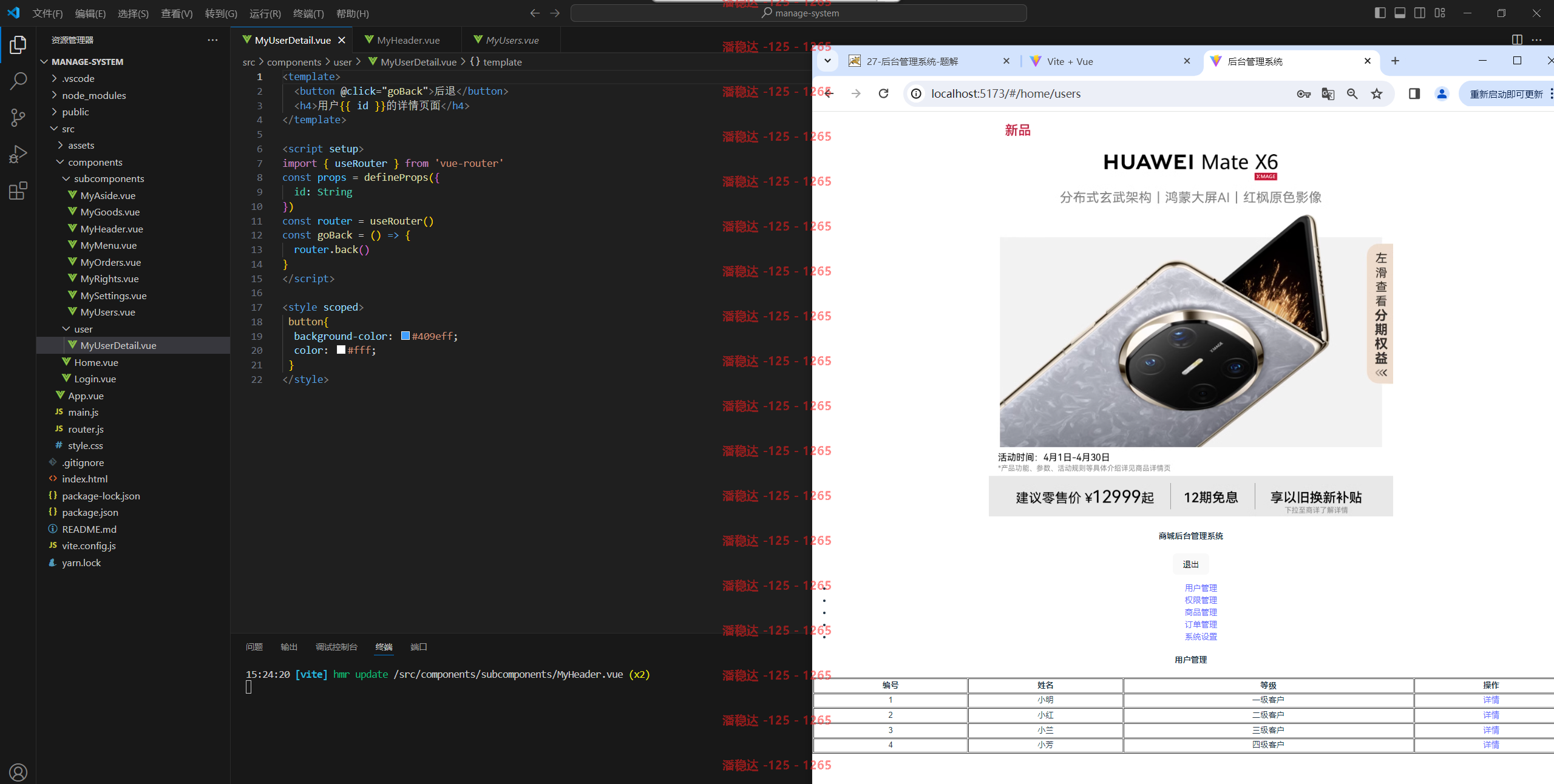The width and height of the screenshot is (1554, 784).
Task: Open the Accounts menu in VS Code
Action: (x=18, y=772)
